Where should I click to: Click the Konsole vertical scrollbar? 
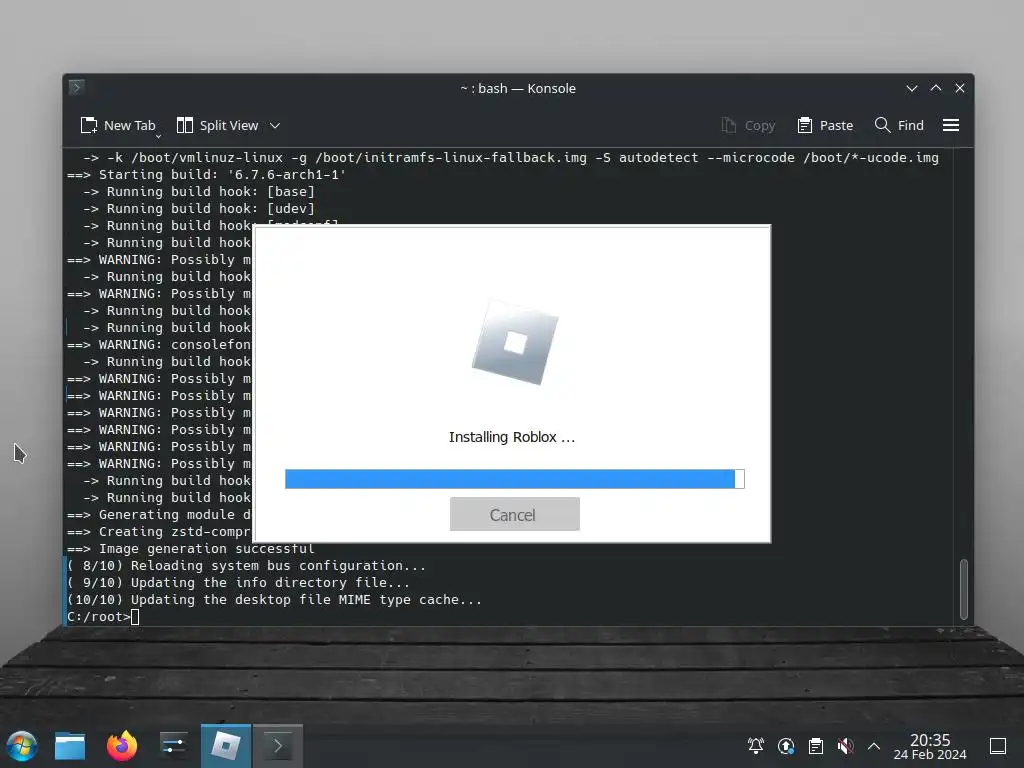[x=963, y=589]
